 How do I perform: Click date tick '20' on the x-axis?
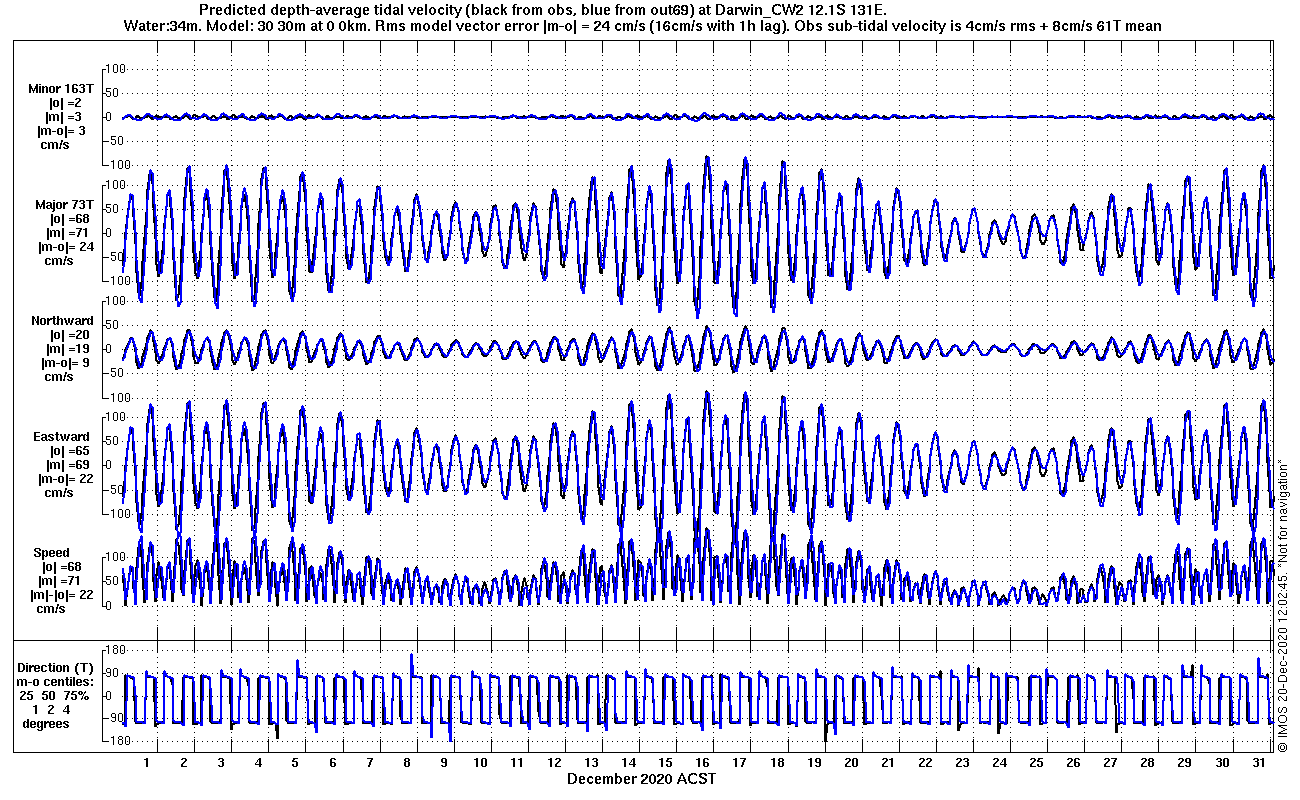(x=851, y=763)
